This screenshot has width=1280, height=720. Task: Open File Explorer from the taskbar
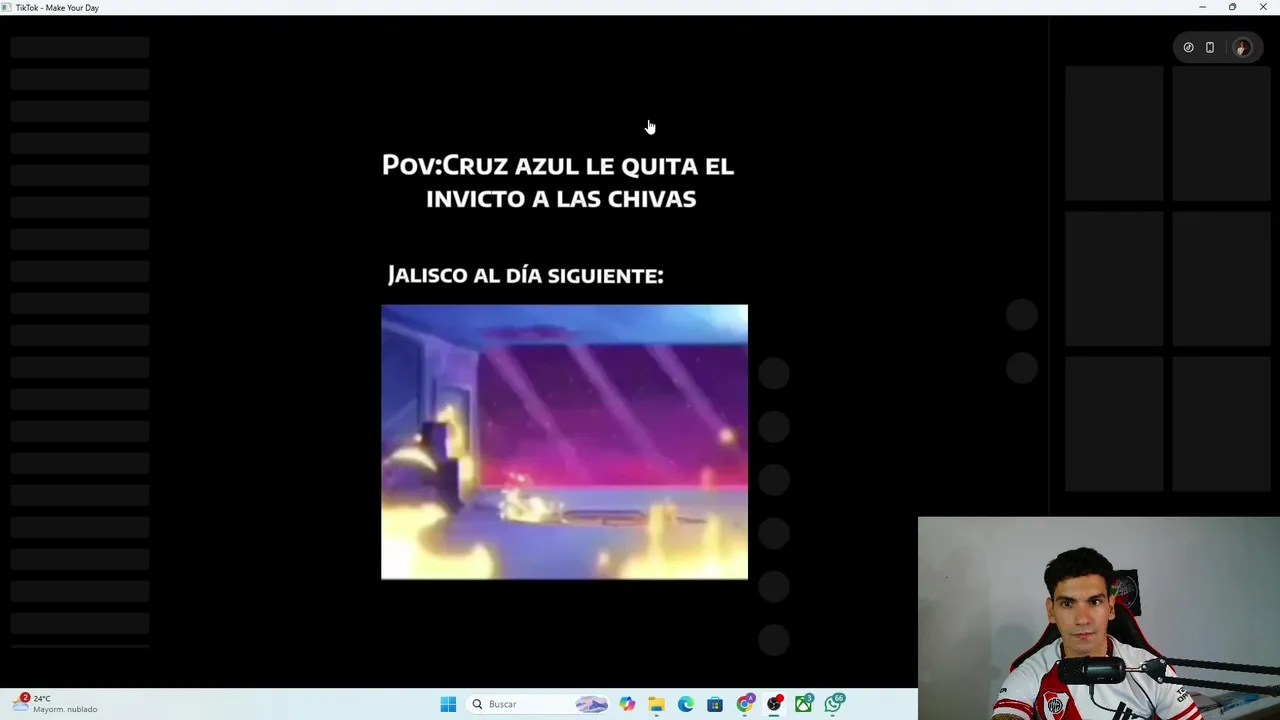coord(656,704)
